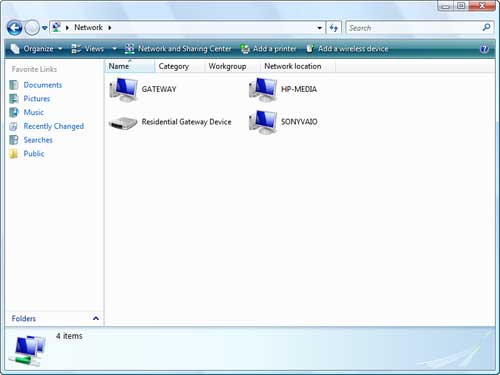Open Recently Changed favorite link
The width and height of the screenshot is (500, 375).
(54, 126)
